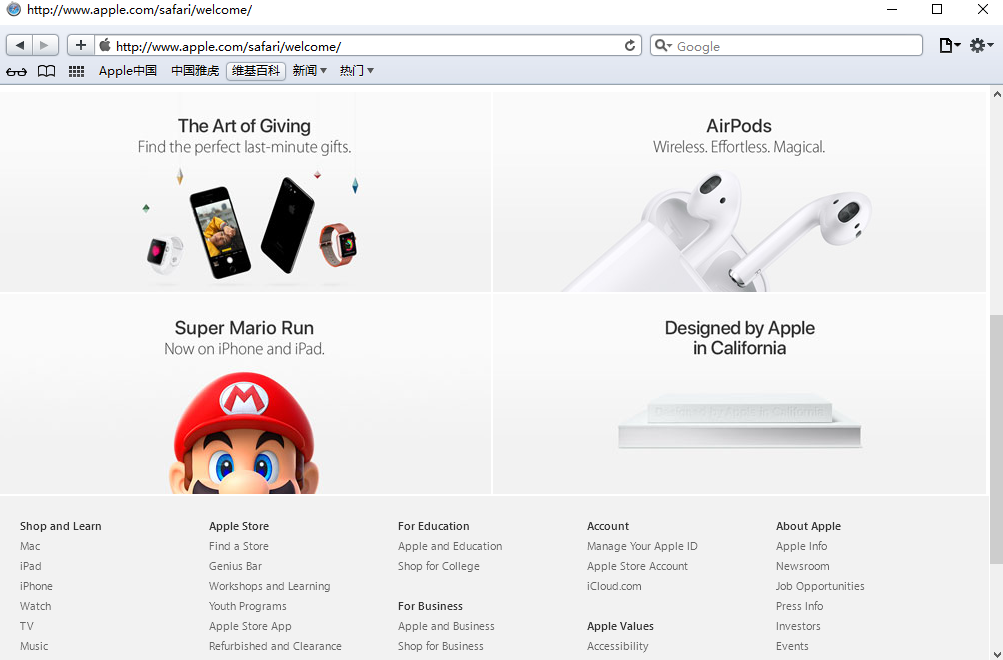This screenshot has width=1003, height=660.
Task: Open The Art of Giving promo tile
Action: tap(245, 192)
